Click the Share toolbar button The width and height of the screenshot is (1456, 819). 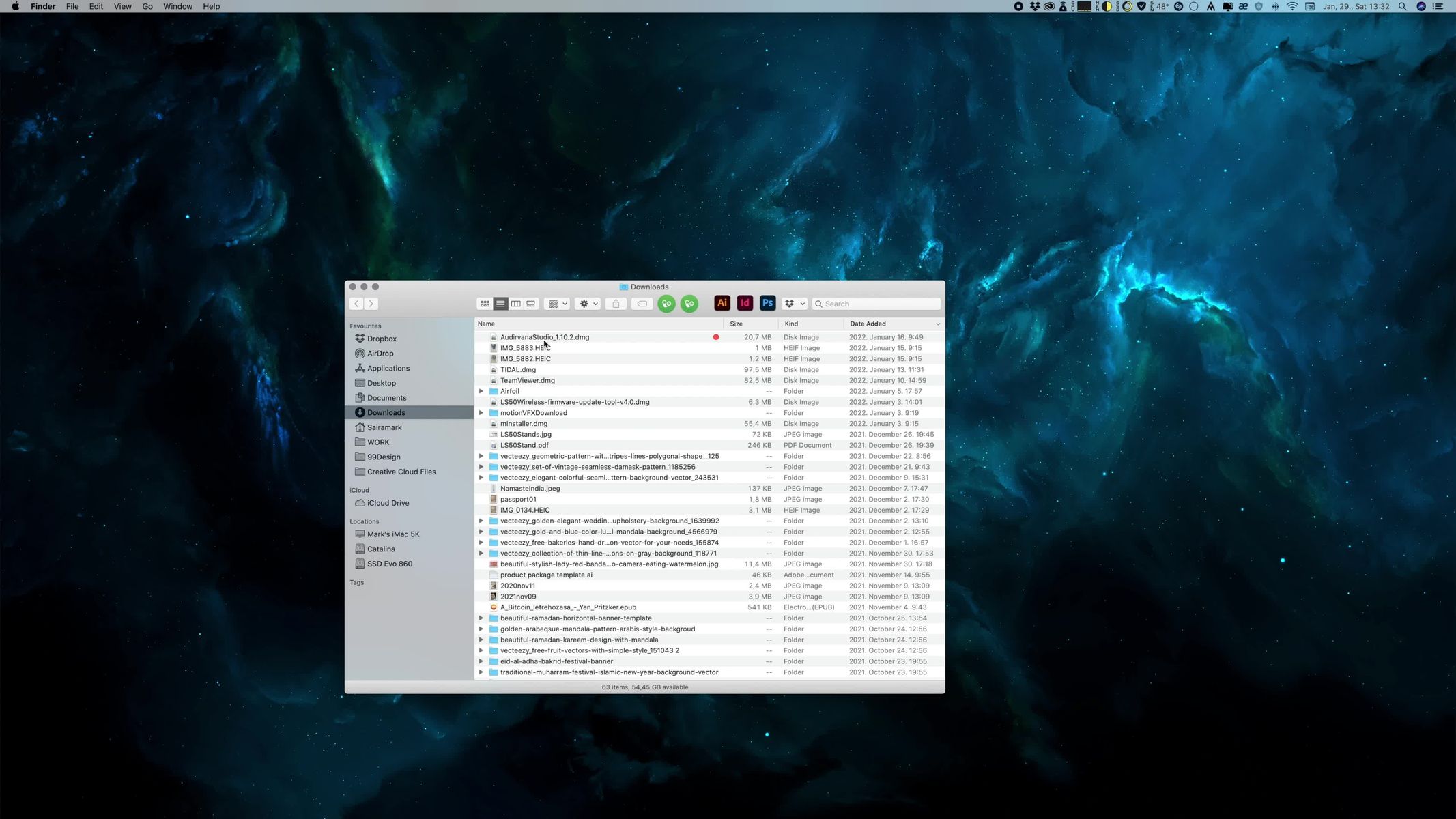pos(616,304)
